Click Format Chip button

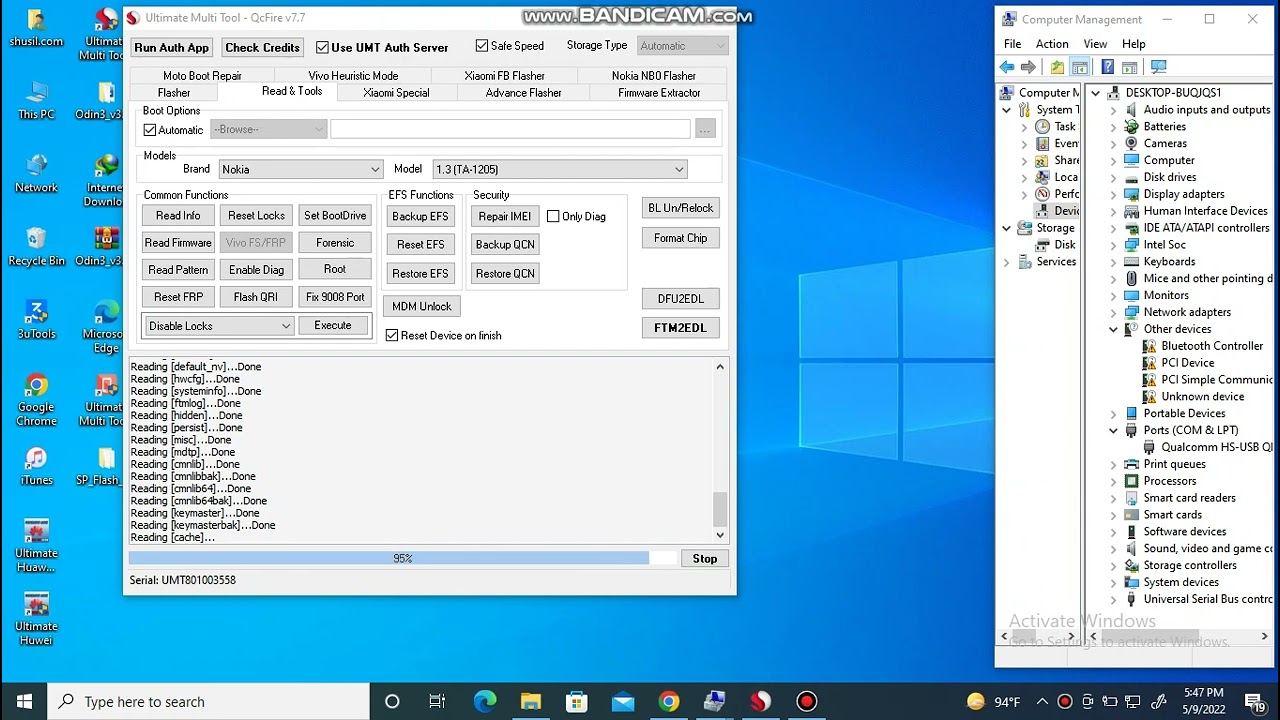tap(680, 238)
